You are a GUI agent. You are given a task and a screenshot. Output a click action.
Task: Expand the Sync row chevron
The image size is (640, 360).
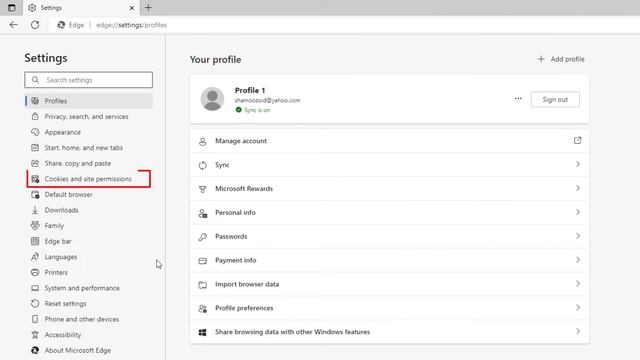tap(578, 164)
